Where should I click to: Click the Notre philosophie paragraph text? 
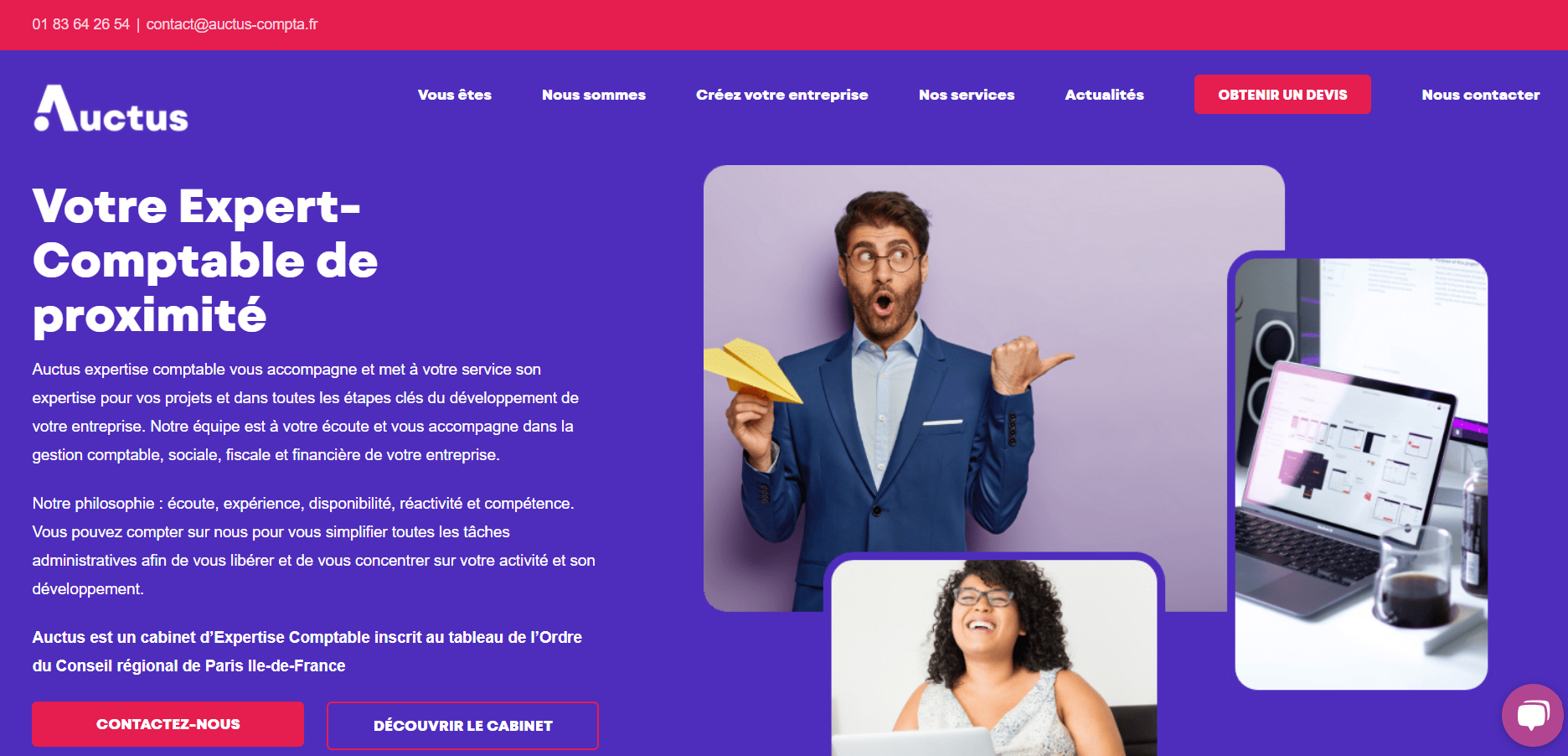313,546
